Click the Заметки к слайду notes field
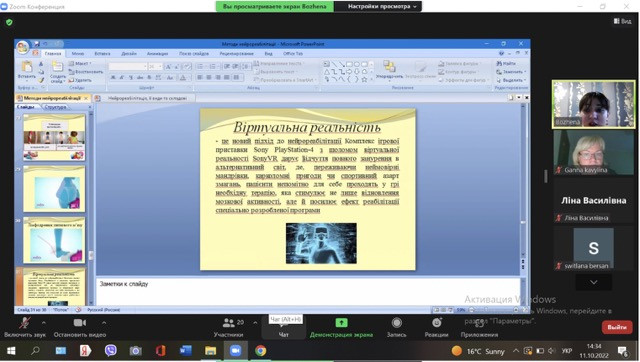The height and width of the screenshot is (362, 640). coord(308,291)
